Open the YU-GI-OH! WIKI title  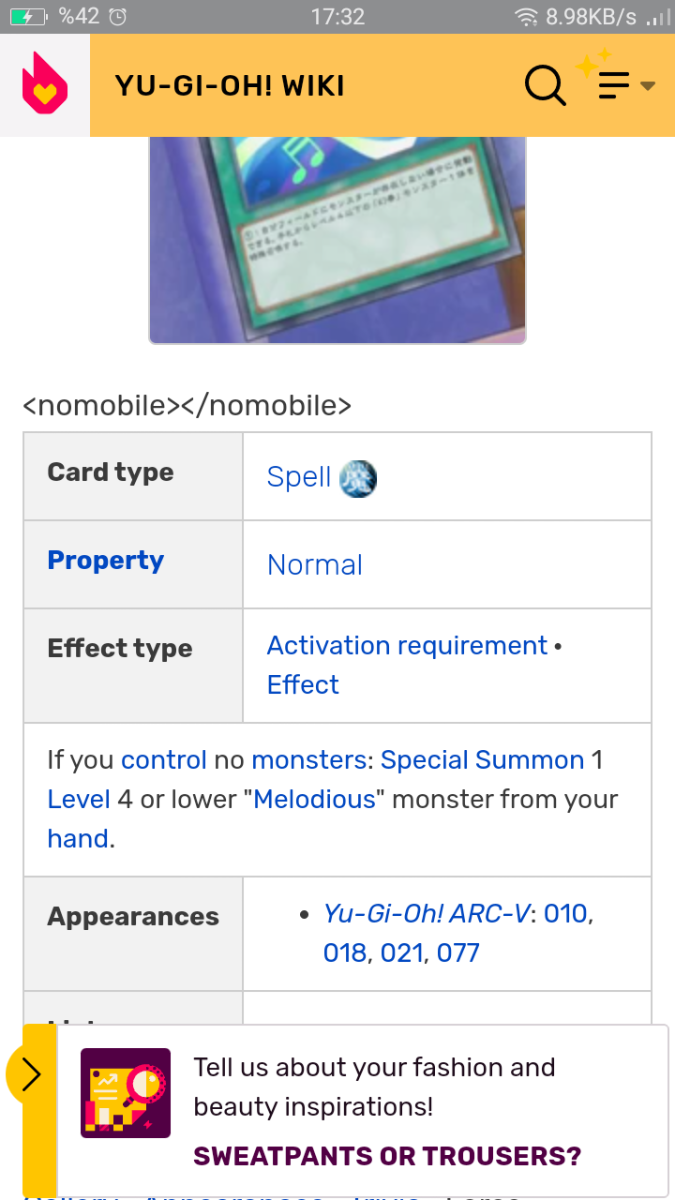pos(230,86)
